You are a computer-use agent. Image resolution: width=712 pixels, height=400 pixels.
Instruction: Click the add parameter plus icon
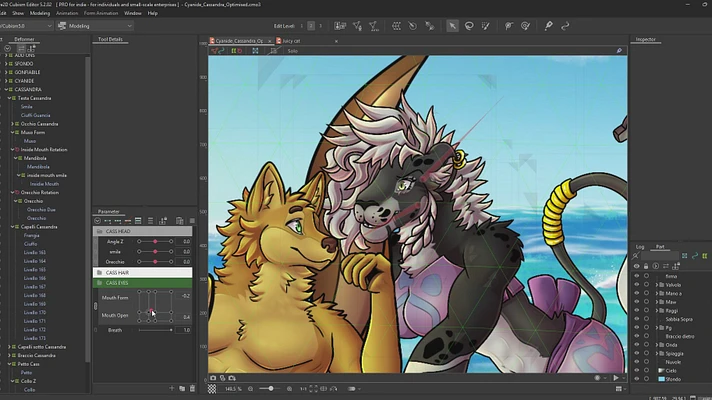pyautogui.click(x=172, y=388)
